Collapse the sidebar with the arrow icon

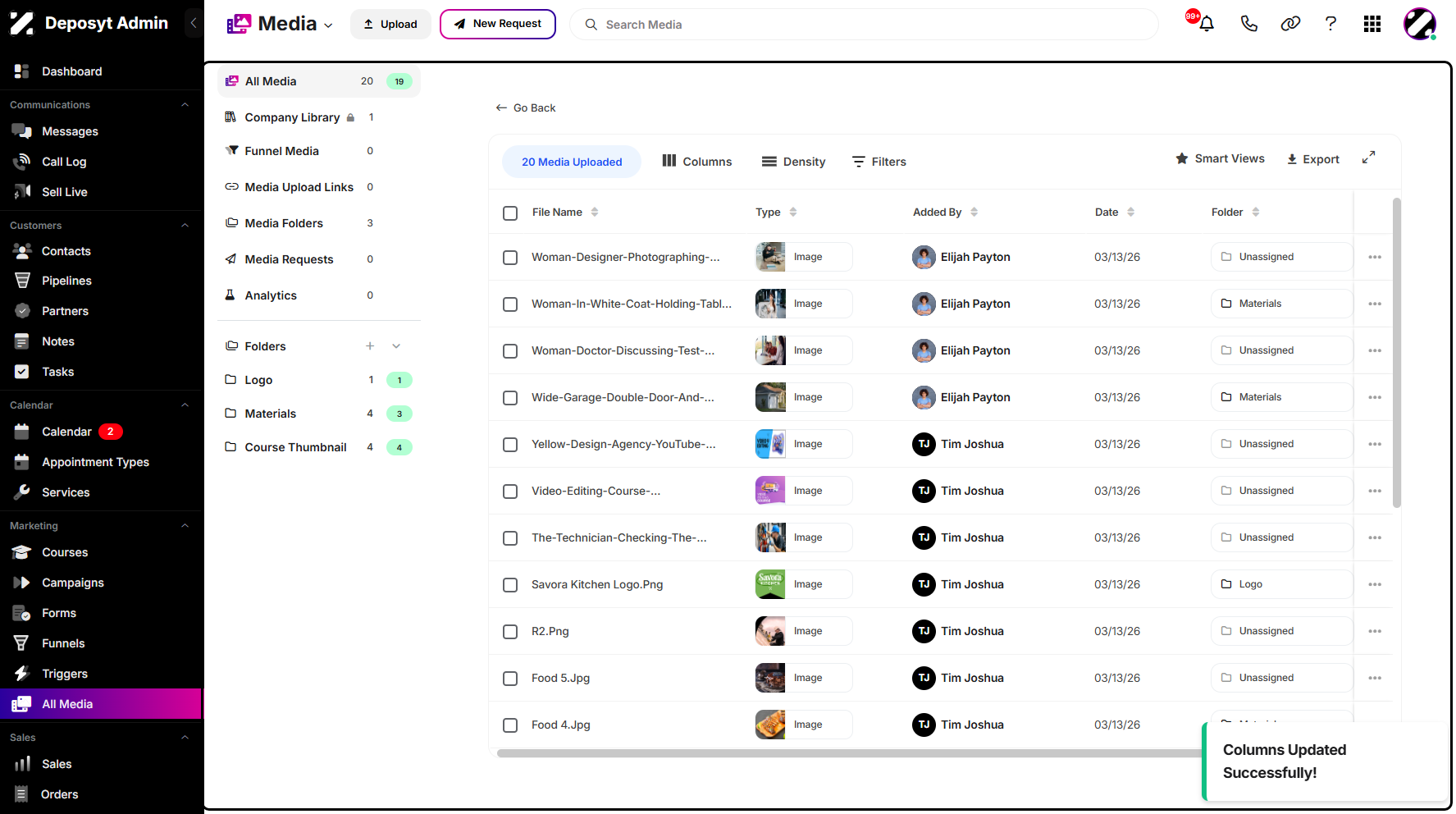194,23
